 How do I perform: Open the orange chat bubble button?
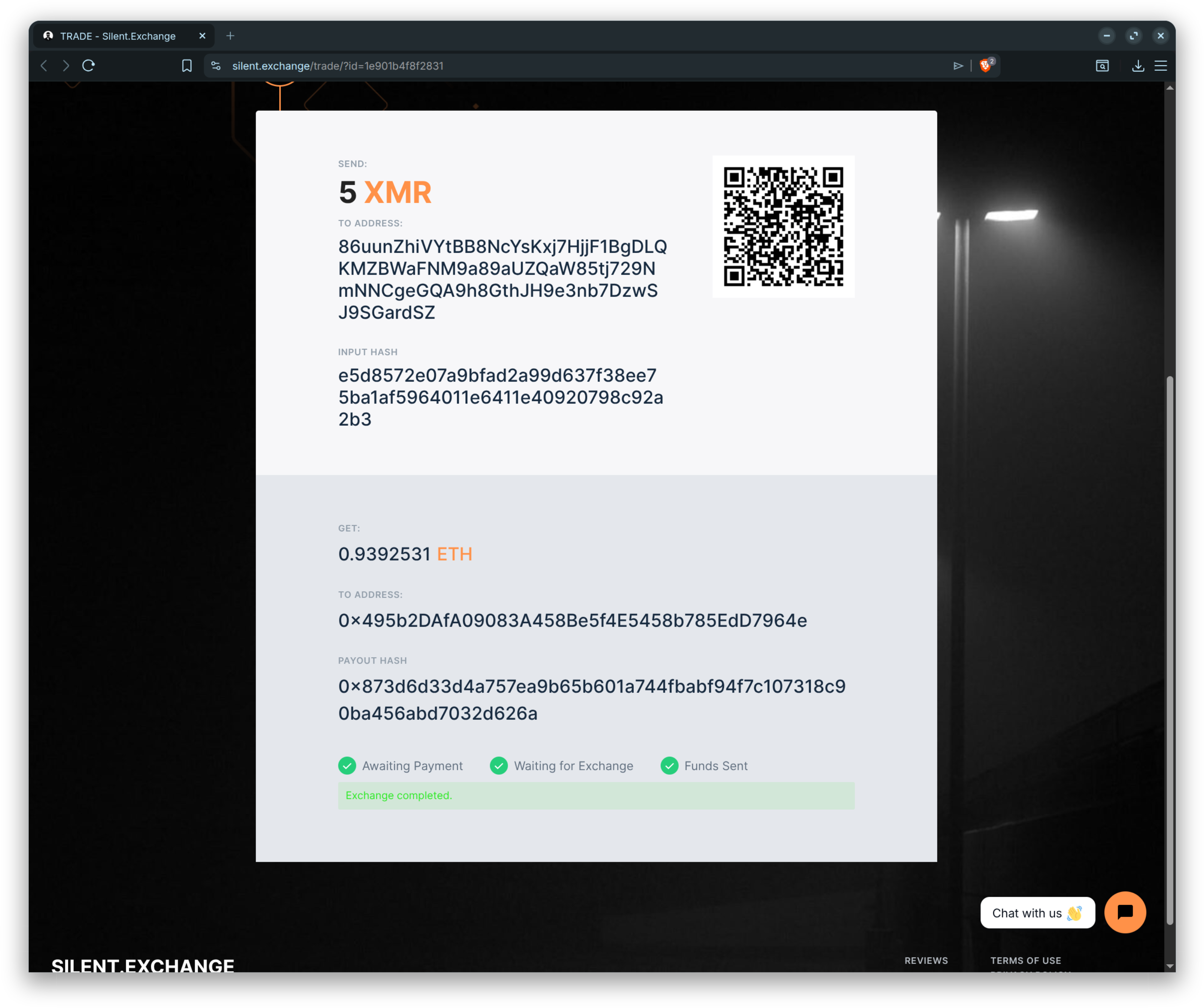tap(1125, 912)
